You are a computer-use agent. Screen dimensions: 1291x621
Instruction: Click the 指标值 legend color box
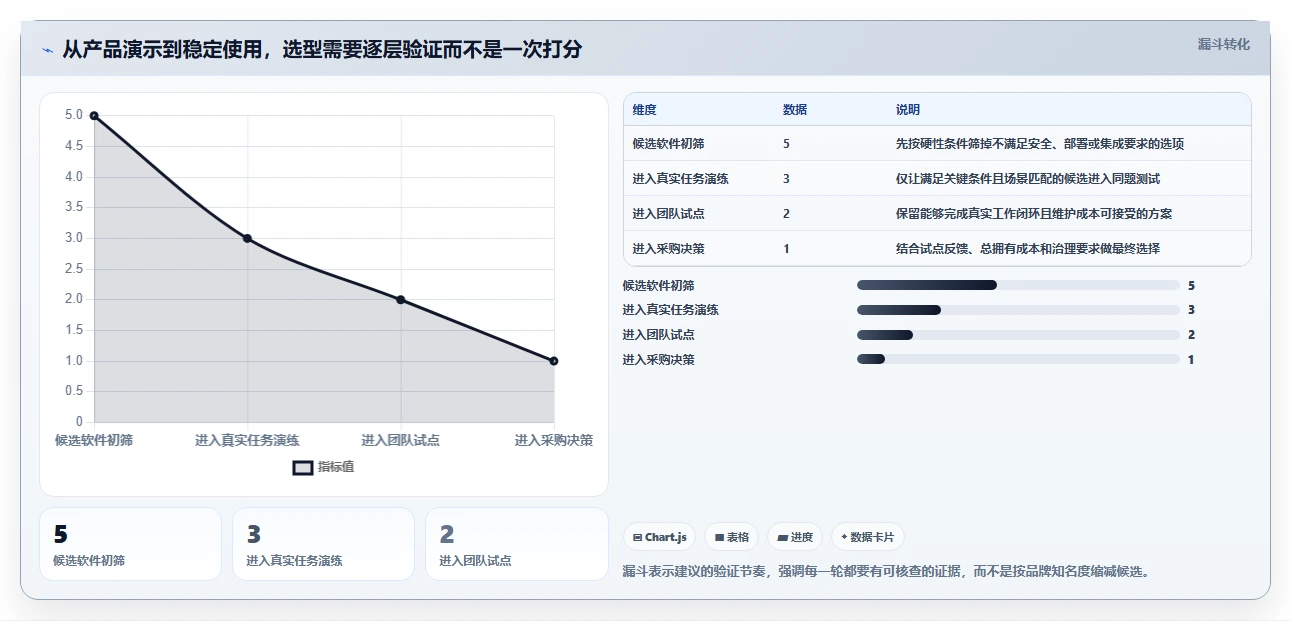[303, 468]
